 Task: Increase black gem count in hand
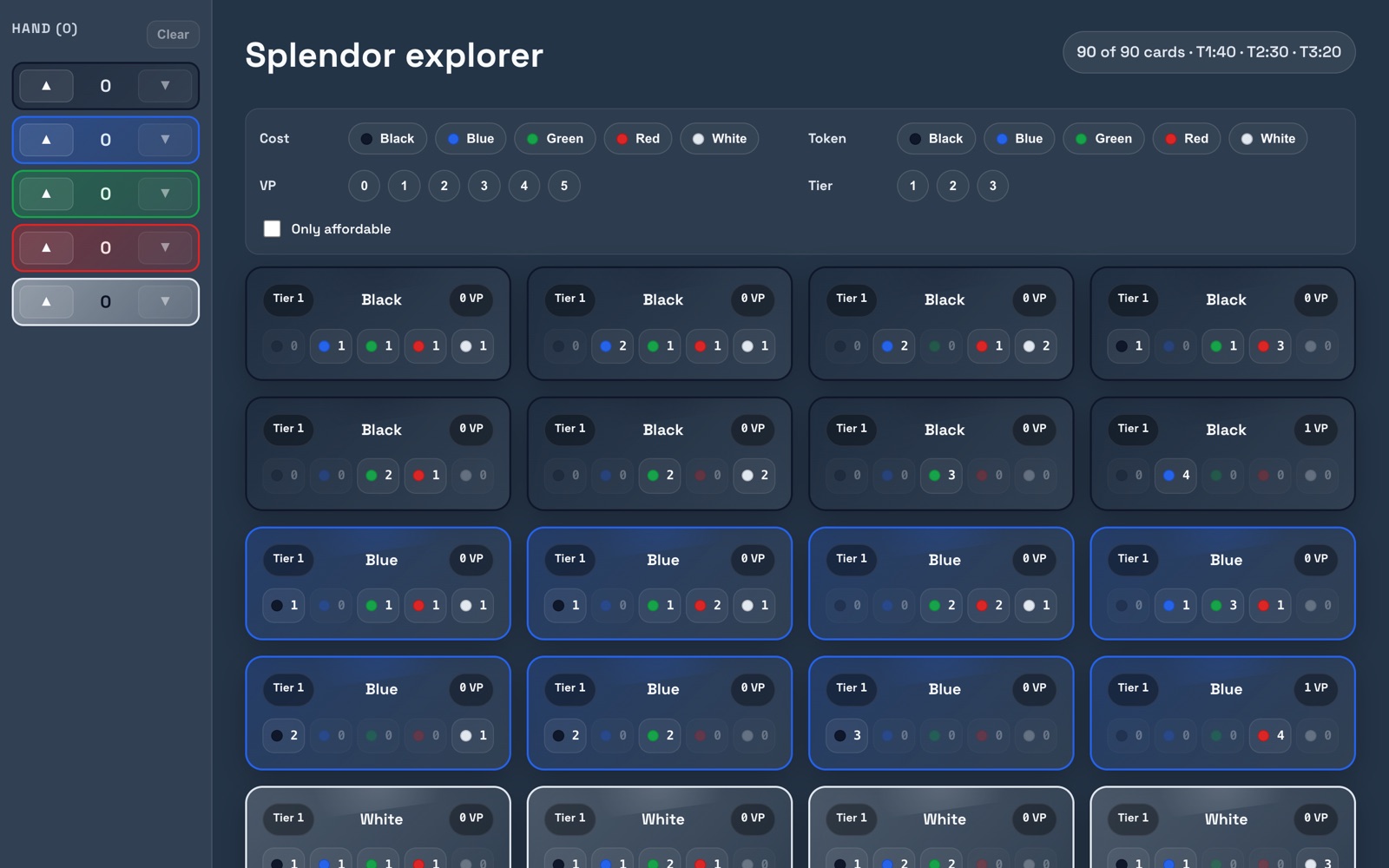(x=46, y=86)
